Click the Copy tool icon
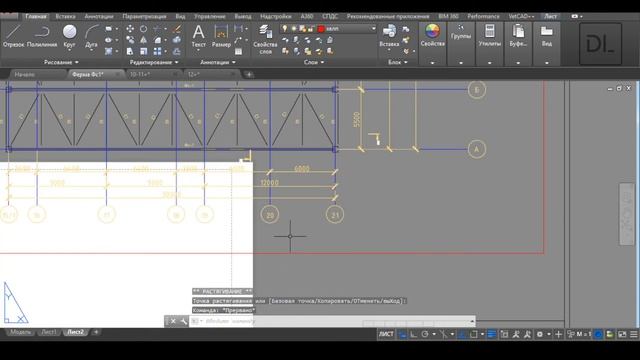Image resolution: width=640 pixels, height=360 pixels. pos(130,40)
